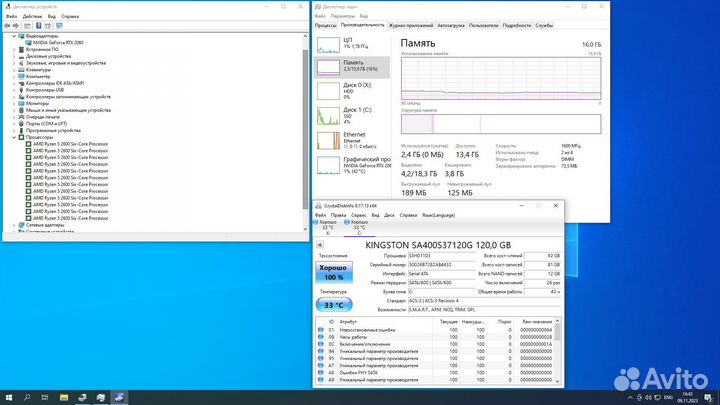This screenshot has width=720, height=405.
Task: Open Device Manager Файл menu
Action: (11, 17)
